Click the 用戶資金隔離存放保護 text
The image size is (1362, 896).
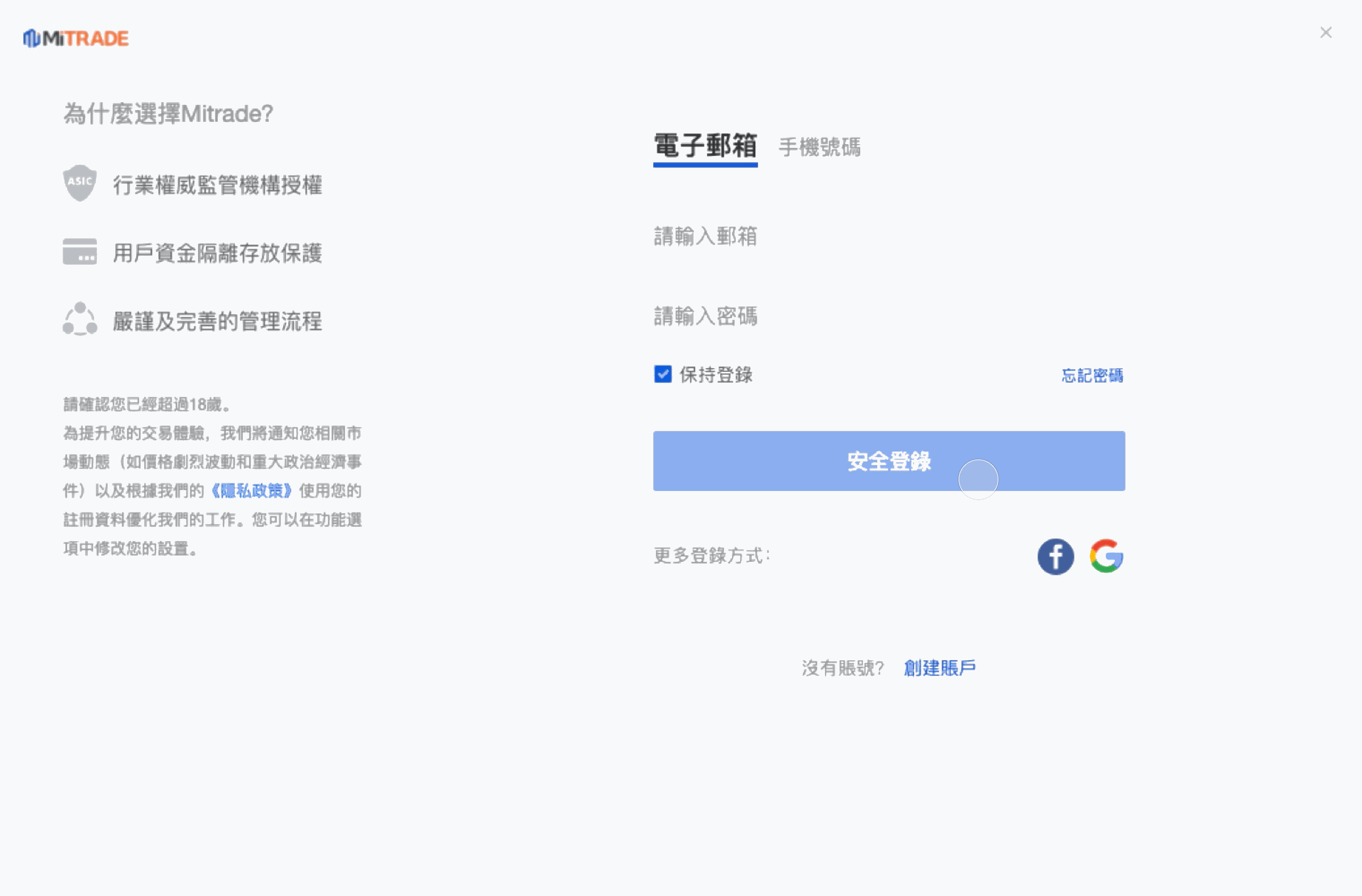point(217,253)
